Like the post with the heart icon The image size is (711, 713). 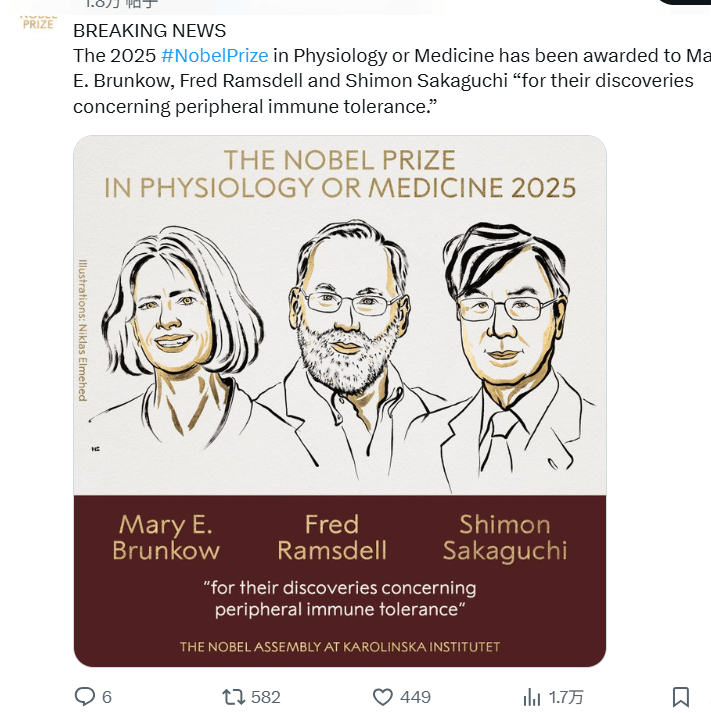[x=382, y=696]
